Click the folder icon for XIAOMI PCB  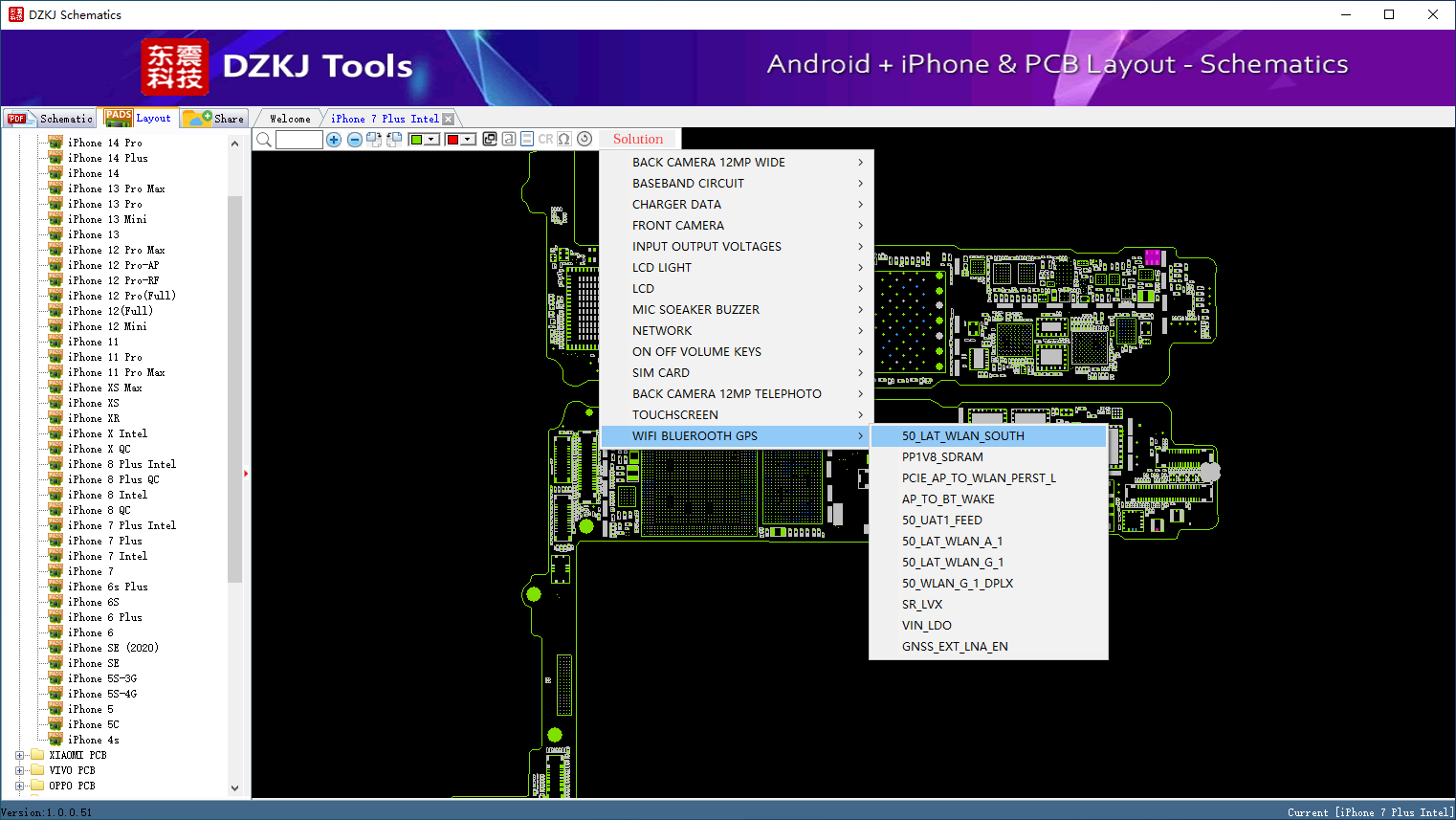coord(37,755)
